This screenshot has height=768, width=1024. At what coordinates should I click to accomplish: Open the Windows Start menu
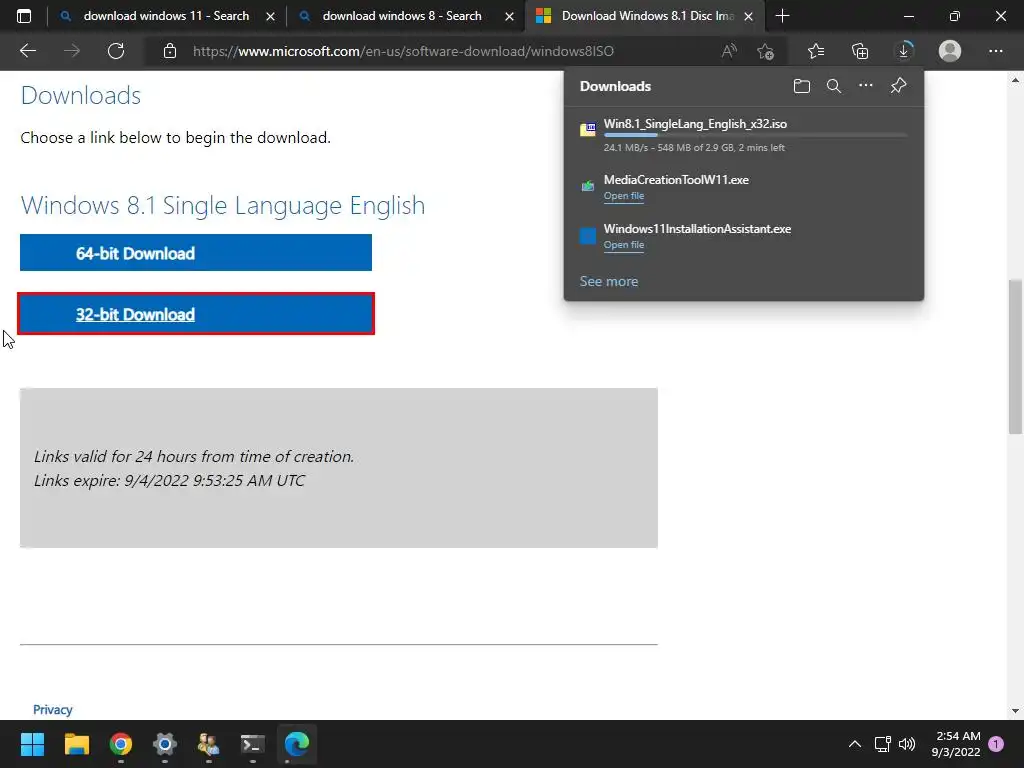point(32,744)
